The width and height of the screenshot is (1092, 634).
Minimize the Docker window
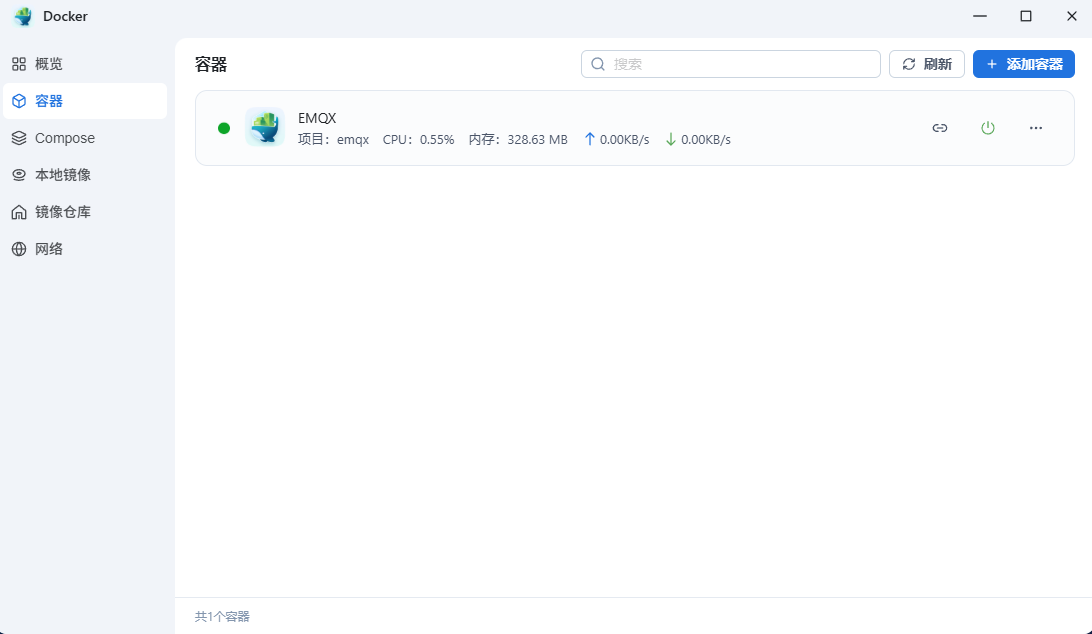click(980, 16)
